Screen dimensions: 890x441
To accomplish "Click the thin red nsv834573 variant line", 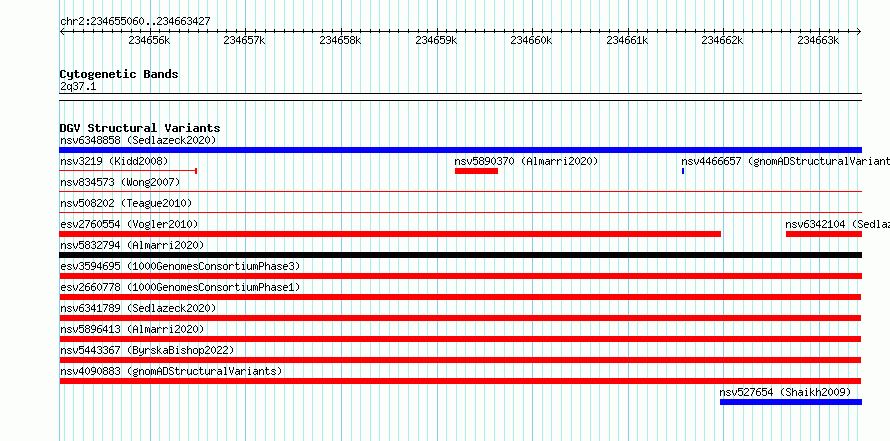I will [x=460, y=192].
